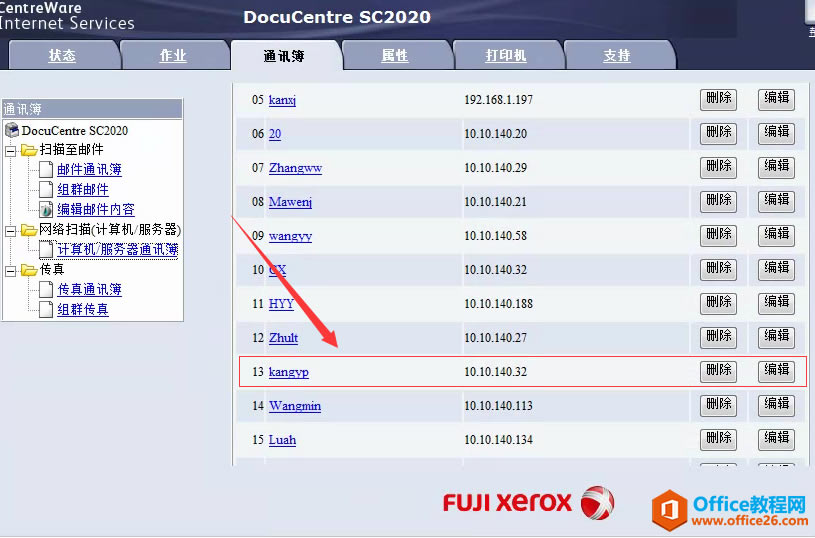The width and height of the screenshot is (815, 538).
Task: Open the 组群传真 link
Action: pos(83,310)
